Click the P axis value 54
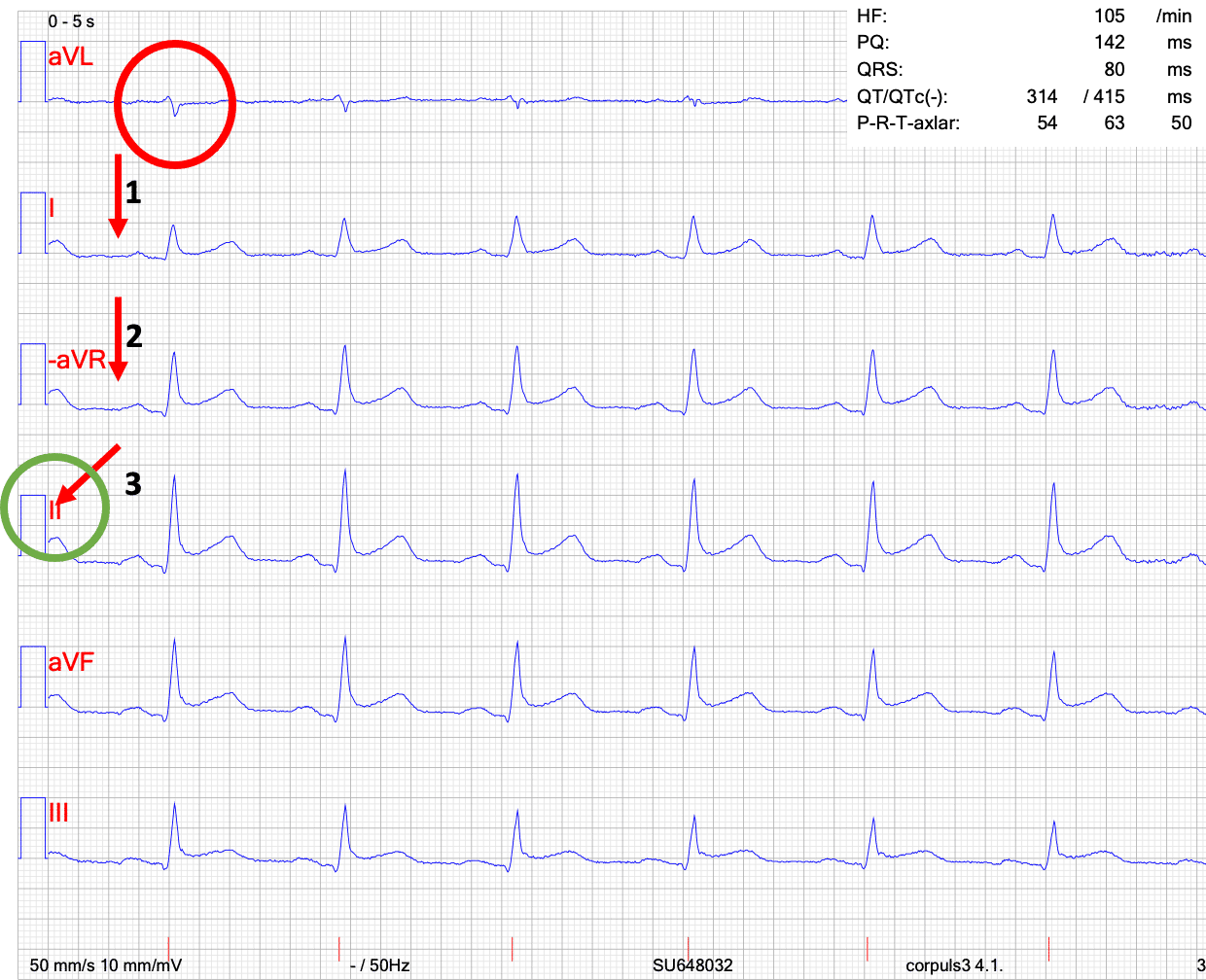 click(x=1047, y=123)
